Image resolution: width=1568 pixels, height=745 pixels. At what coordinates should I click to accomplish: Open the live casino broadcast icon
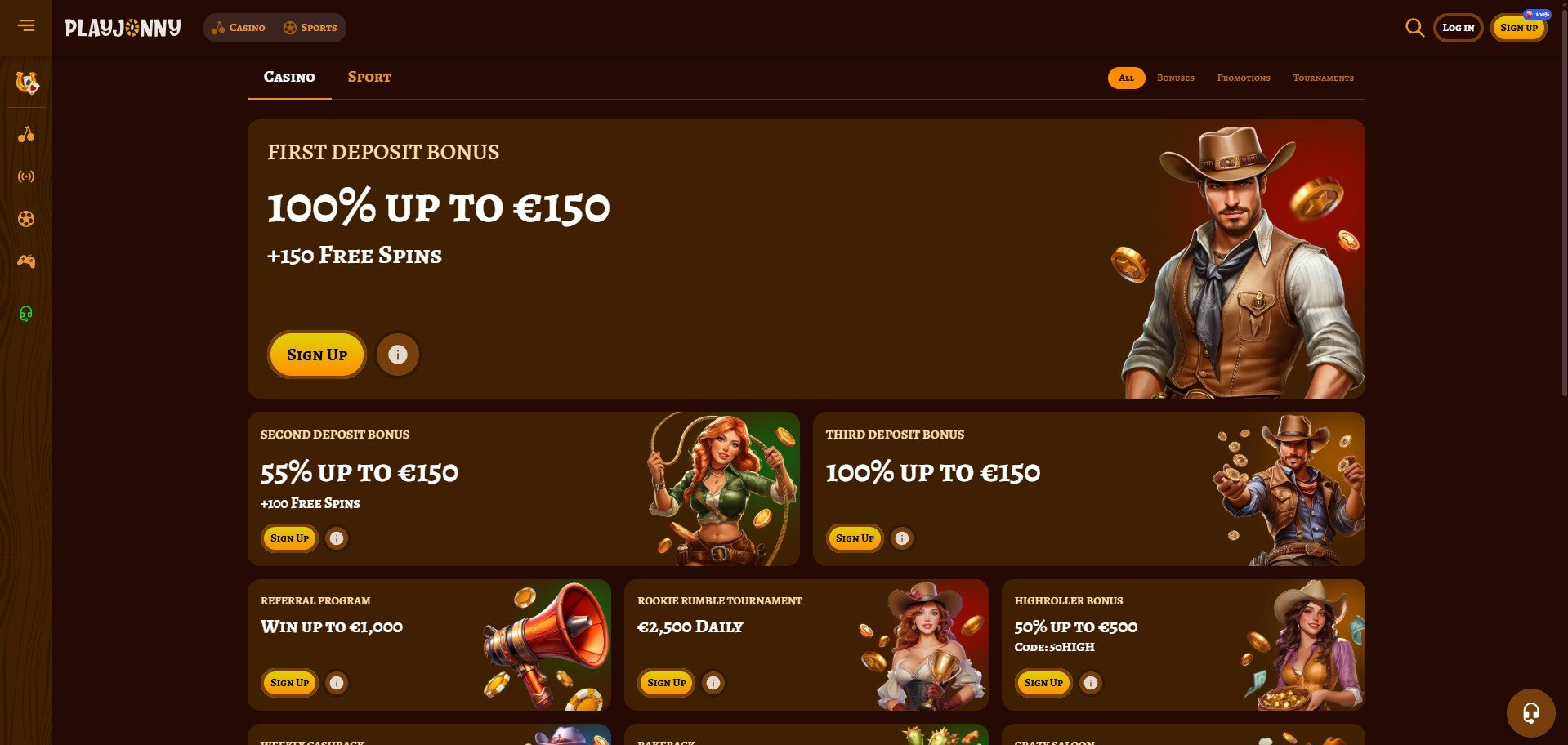click(26, 176)
